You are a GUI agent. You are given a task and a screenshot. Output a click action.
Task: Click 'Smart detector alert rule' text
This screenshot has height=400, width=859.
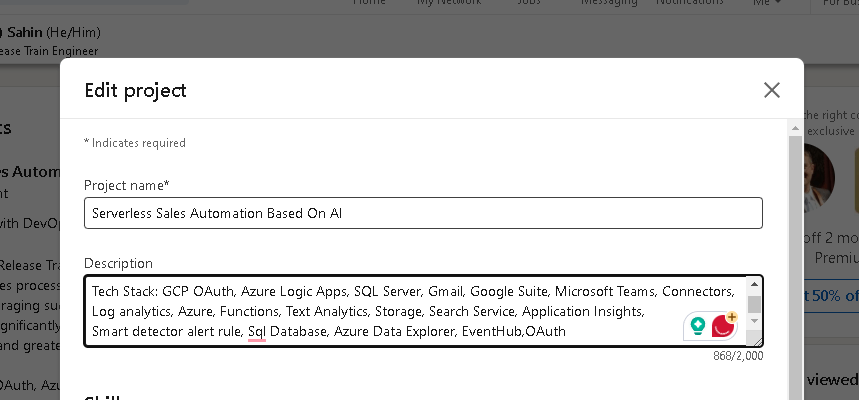(167, 332)
